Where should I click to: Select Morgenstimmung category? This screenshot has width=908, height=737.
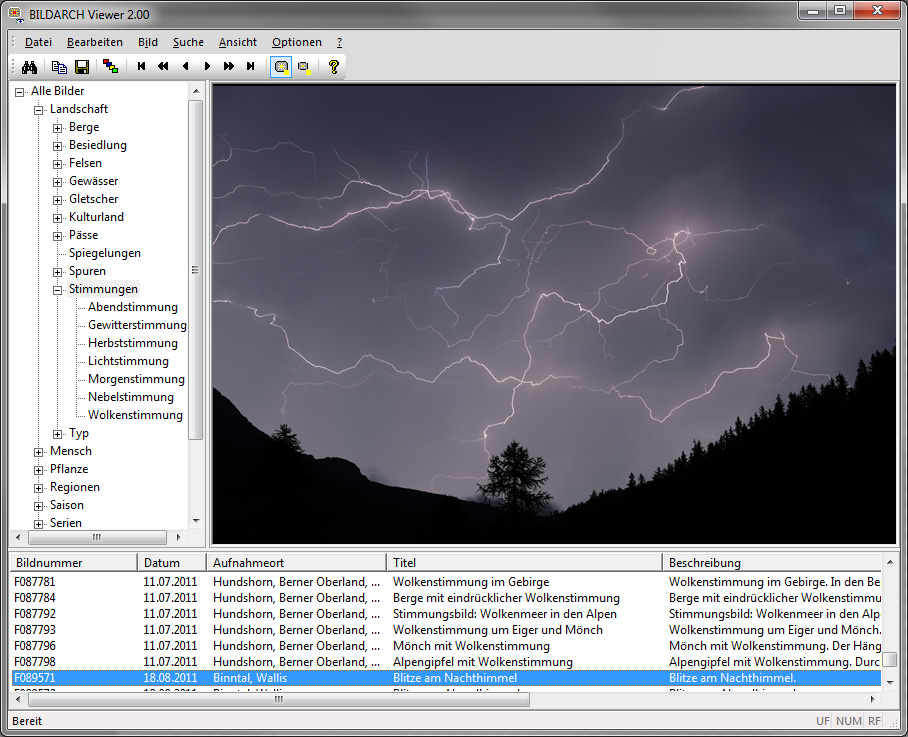(136, 379)
